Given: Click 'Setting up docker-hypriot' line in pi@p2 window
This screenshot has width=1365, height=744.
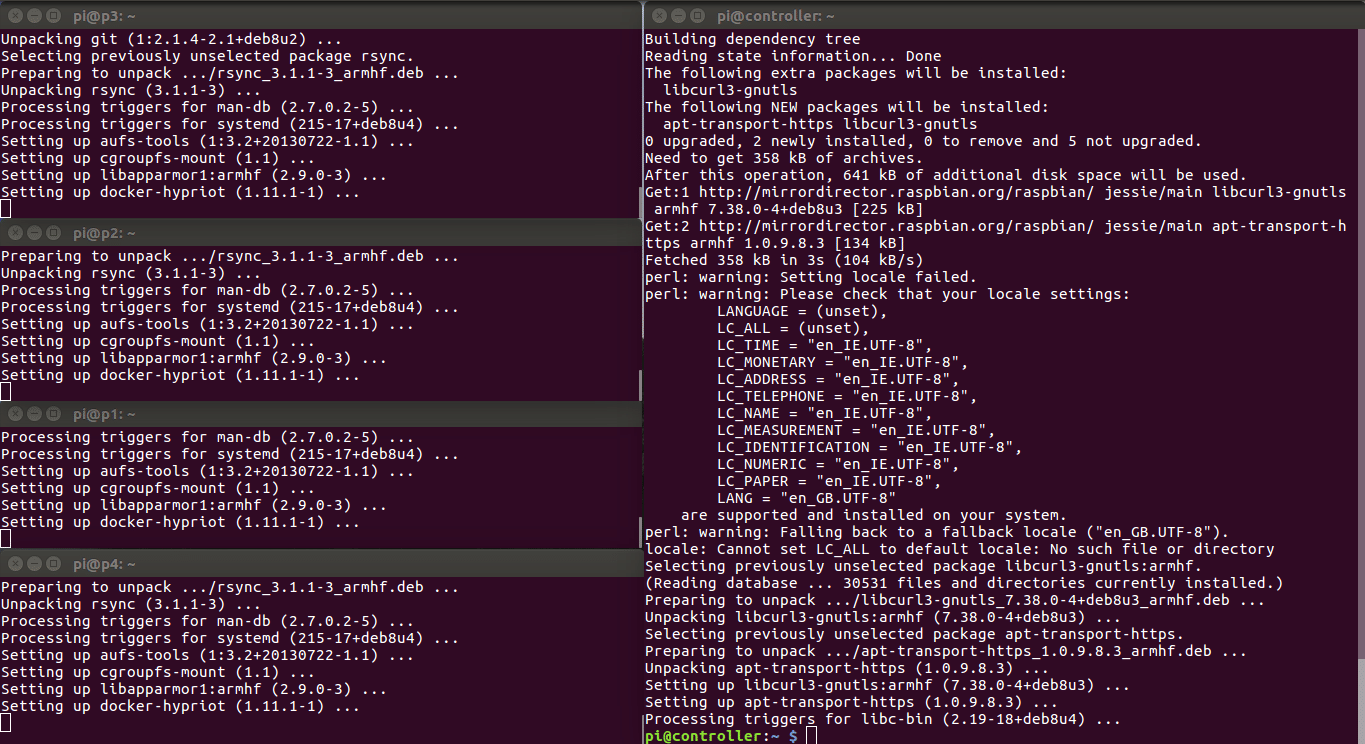Looking at the screenshot, I should [181, 375].
